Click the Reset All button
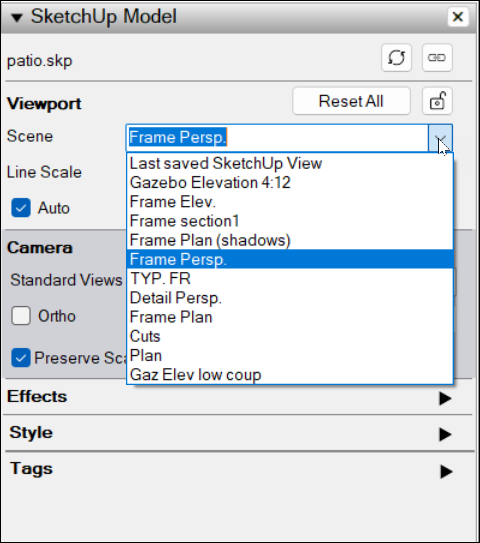Viewport: 480px width, 543px height. pyautogui.click(x=351, y=101)
